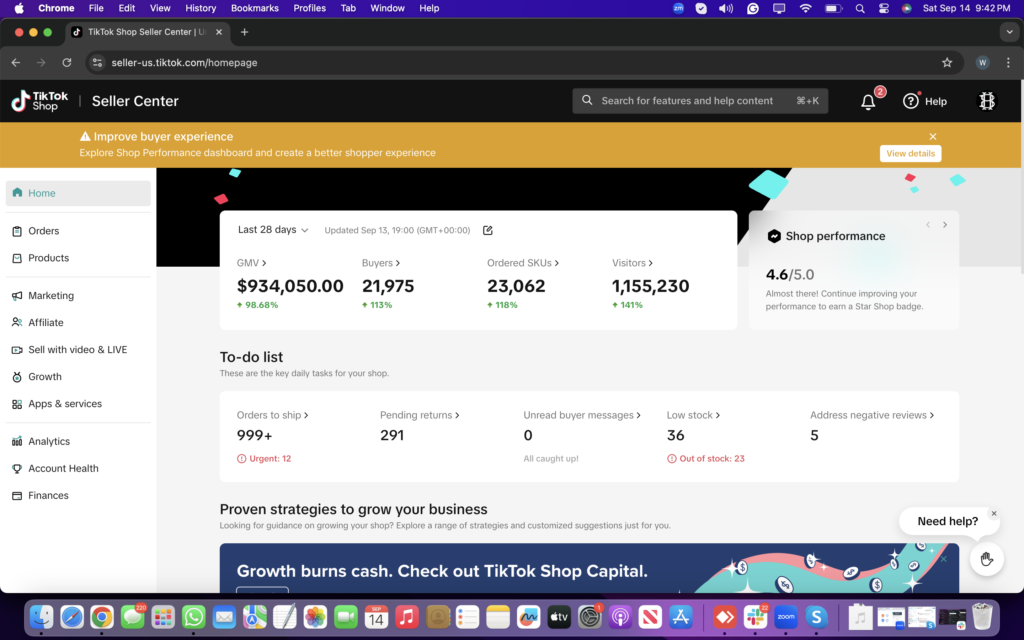Click the edit icon beside updated date
Image resolution: width=1024 pixels, height=640 pixels.
[x=488, y=230]
